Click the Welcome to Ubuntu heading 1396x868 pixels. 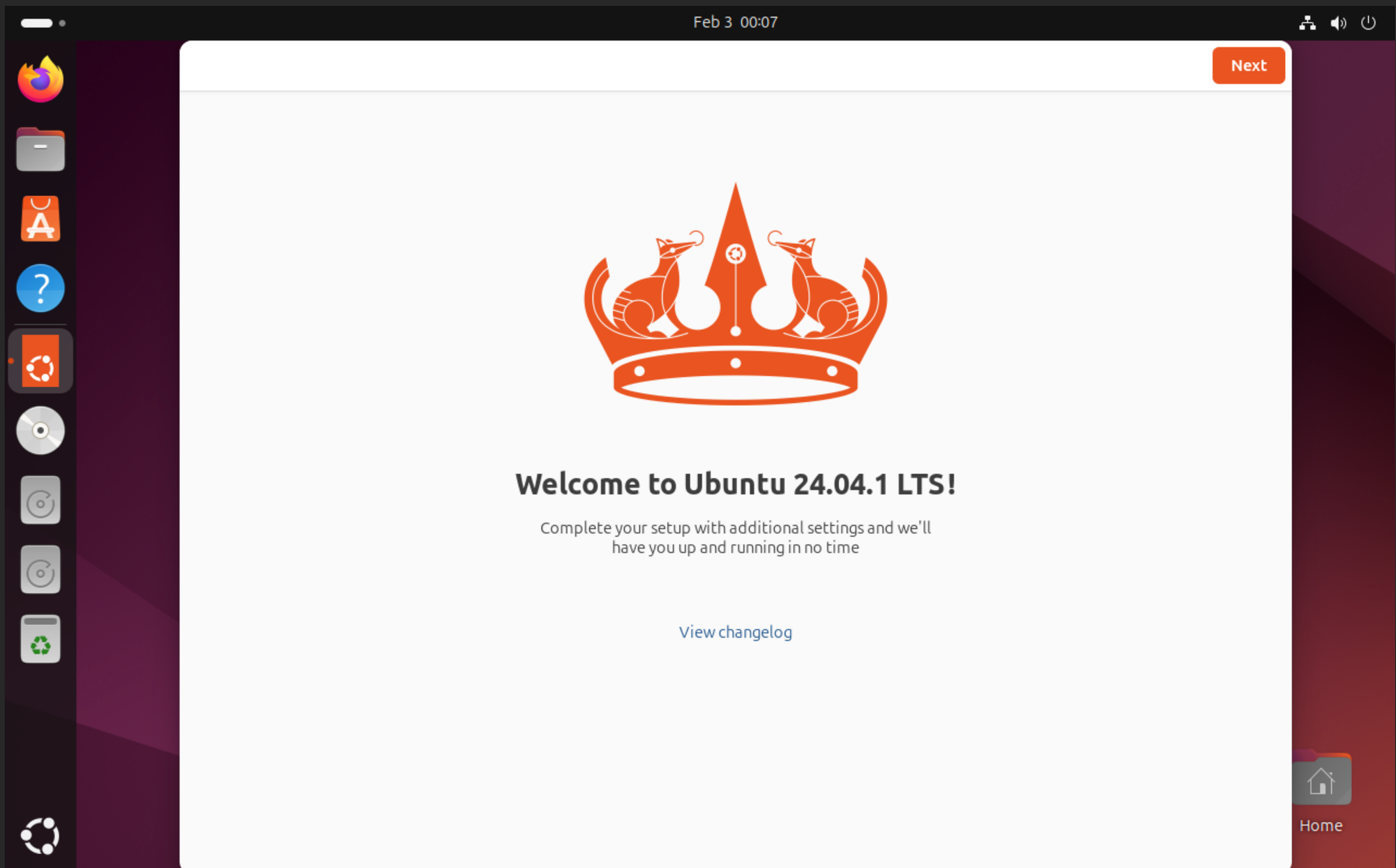(735, 484)
